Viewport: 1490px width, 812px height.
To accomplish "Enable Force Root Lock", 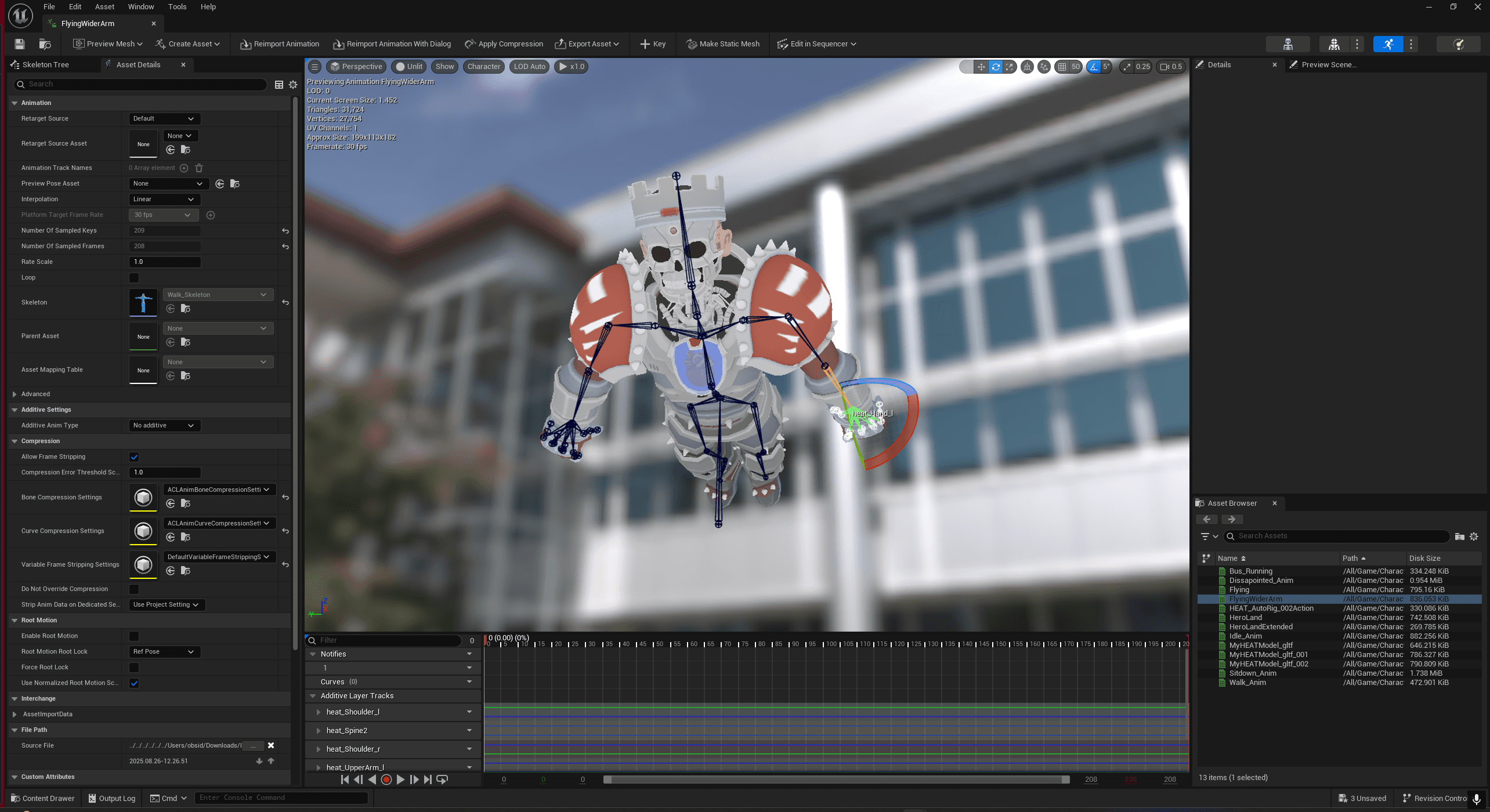I will [134, 668].
